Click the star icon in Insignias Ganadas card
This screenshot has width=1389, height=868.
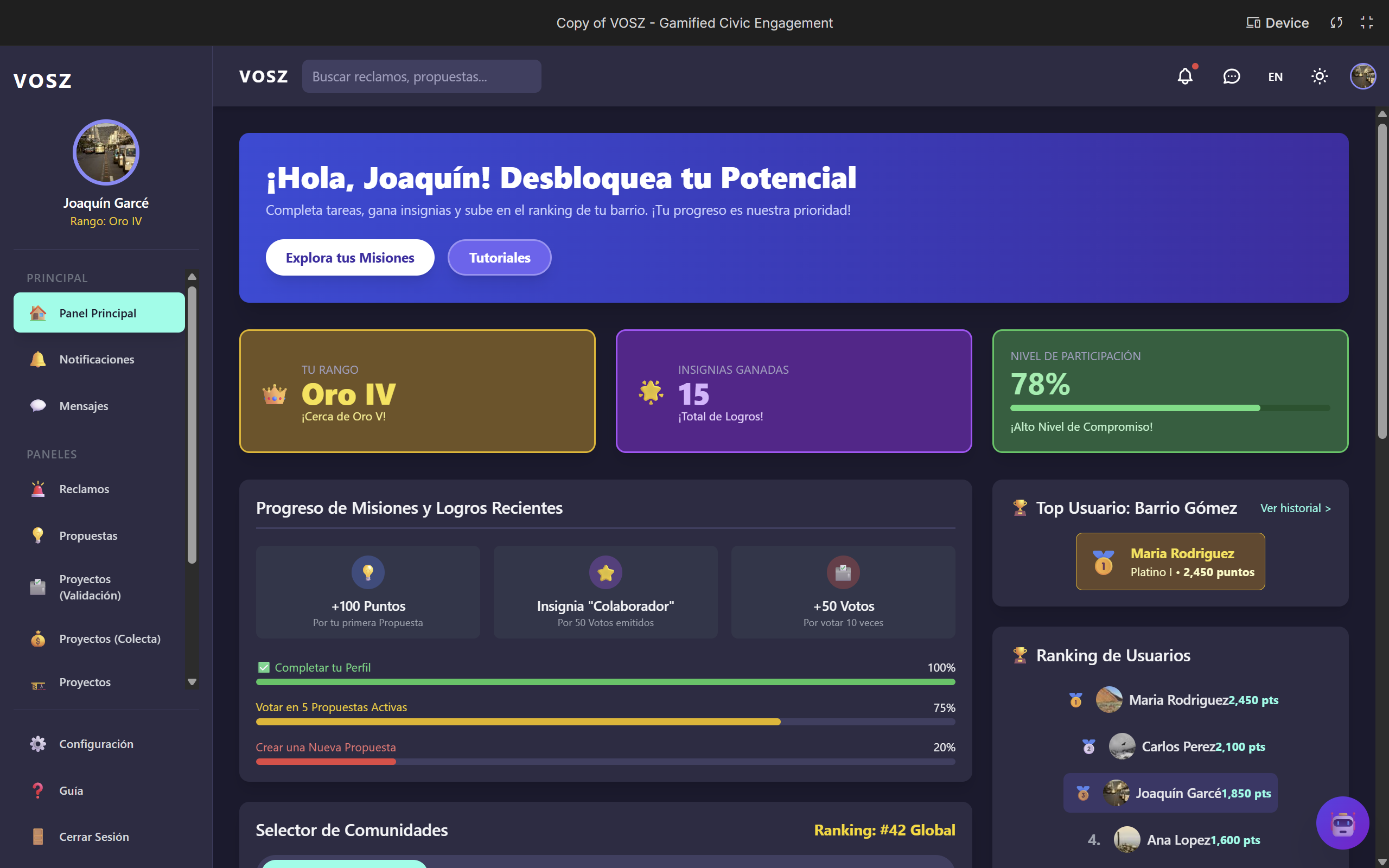tap(651, 392)
